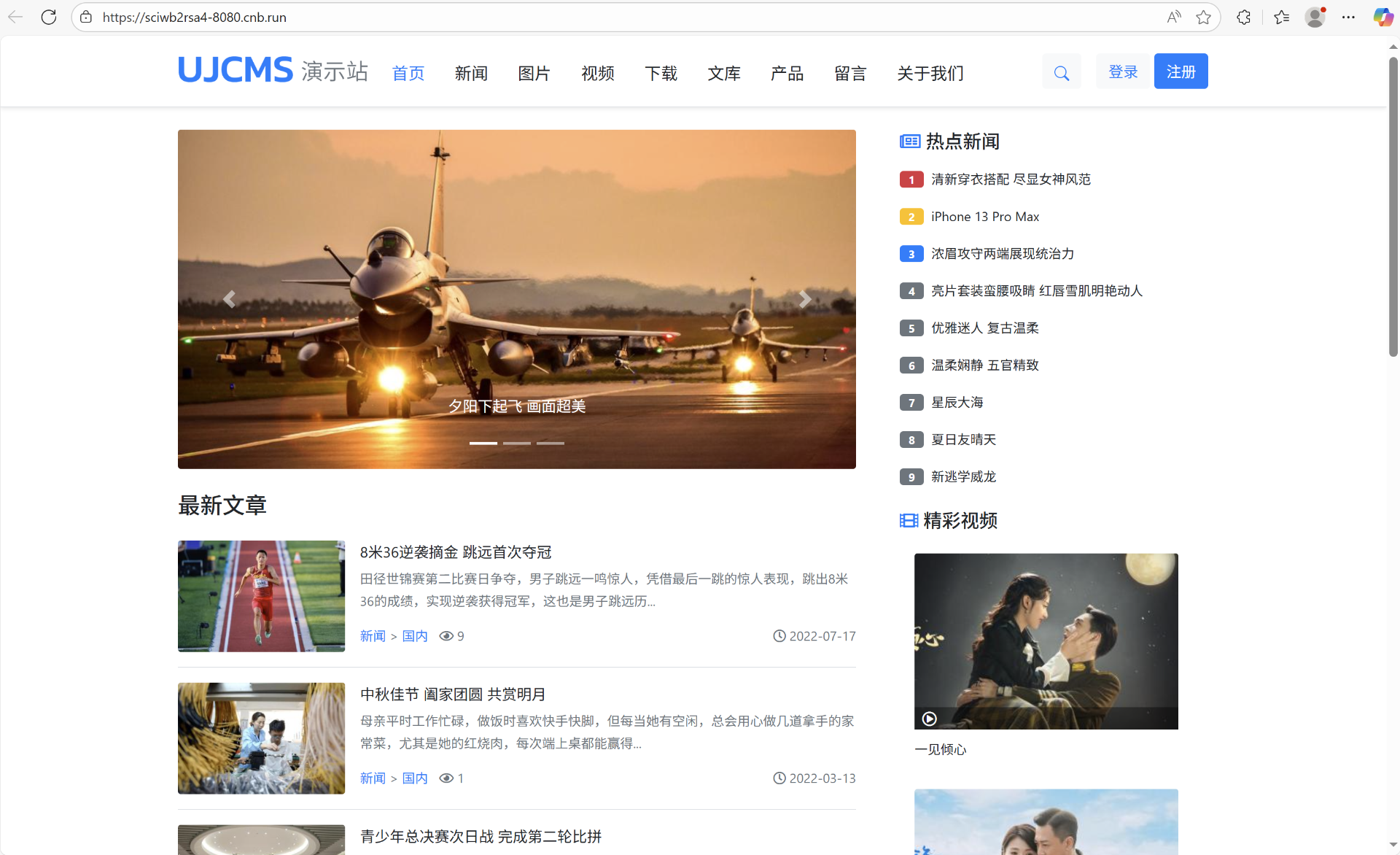Viewport: 1400px width, 855px height.
Task: Select the first carousel indicator
Action: (483, 443)
